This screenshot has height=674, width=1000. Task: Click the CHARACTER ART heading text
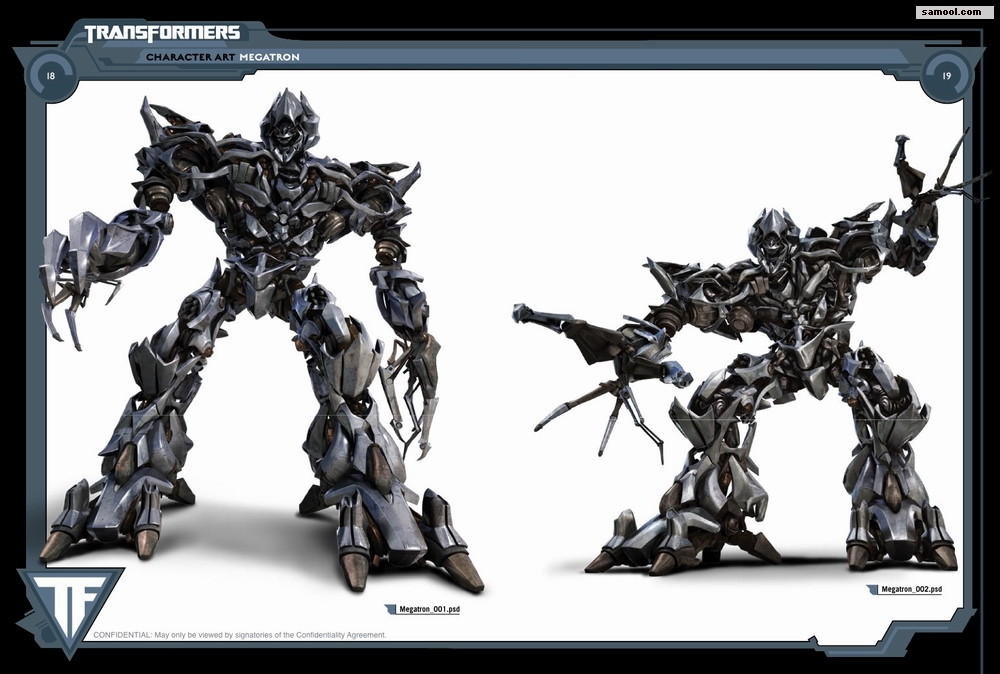point(191,57)
